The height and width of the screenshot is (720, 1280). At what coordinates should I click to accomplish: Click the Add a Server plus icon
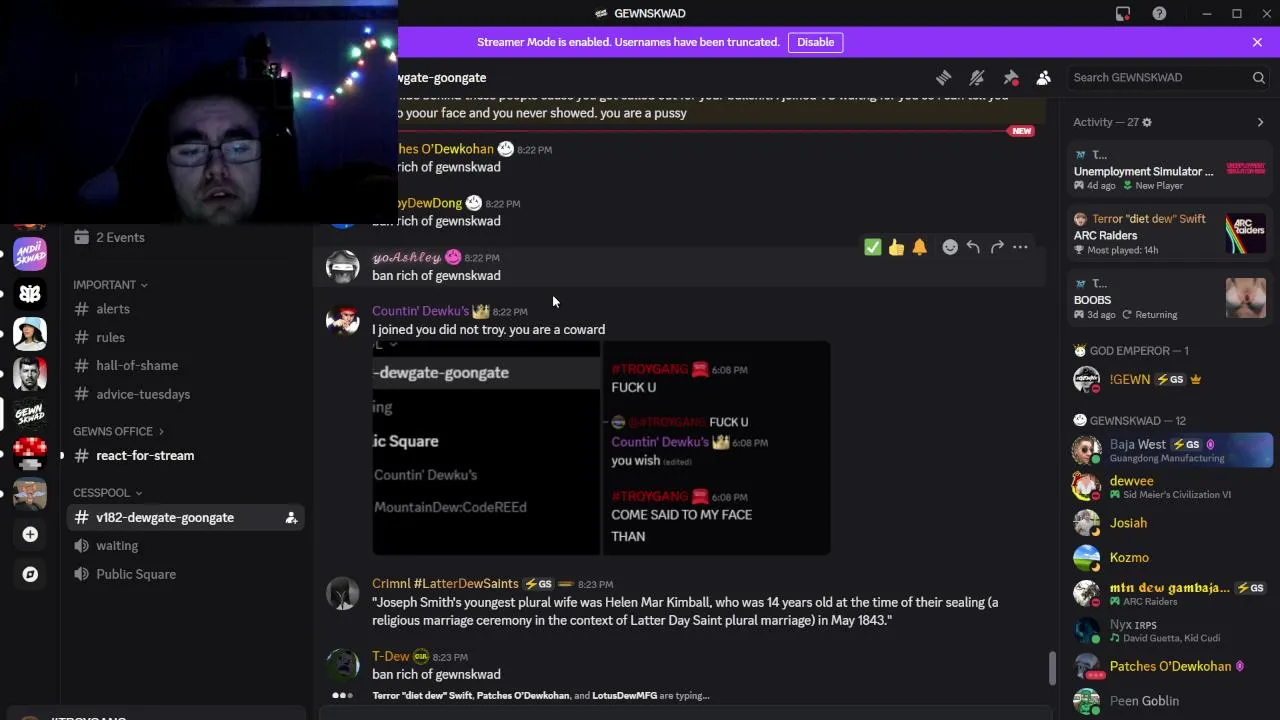click(x=30, y=535)
